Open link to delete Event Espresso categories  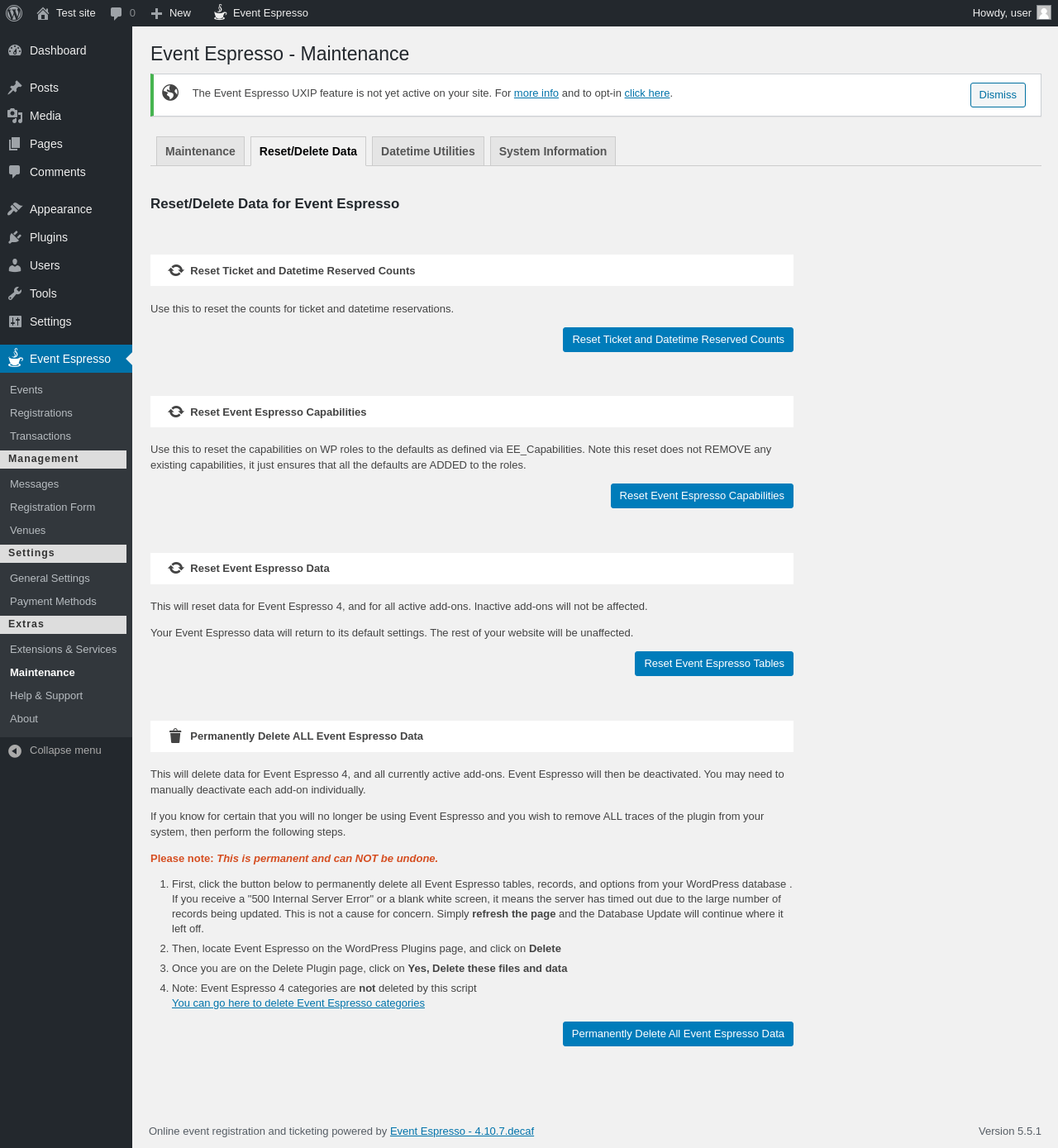click(298, 1003)
